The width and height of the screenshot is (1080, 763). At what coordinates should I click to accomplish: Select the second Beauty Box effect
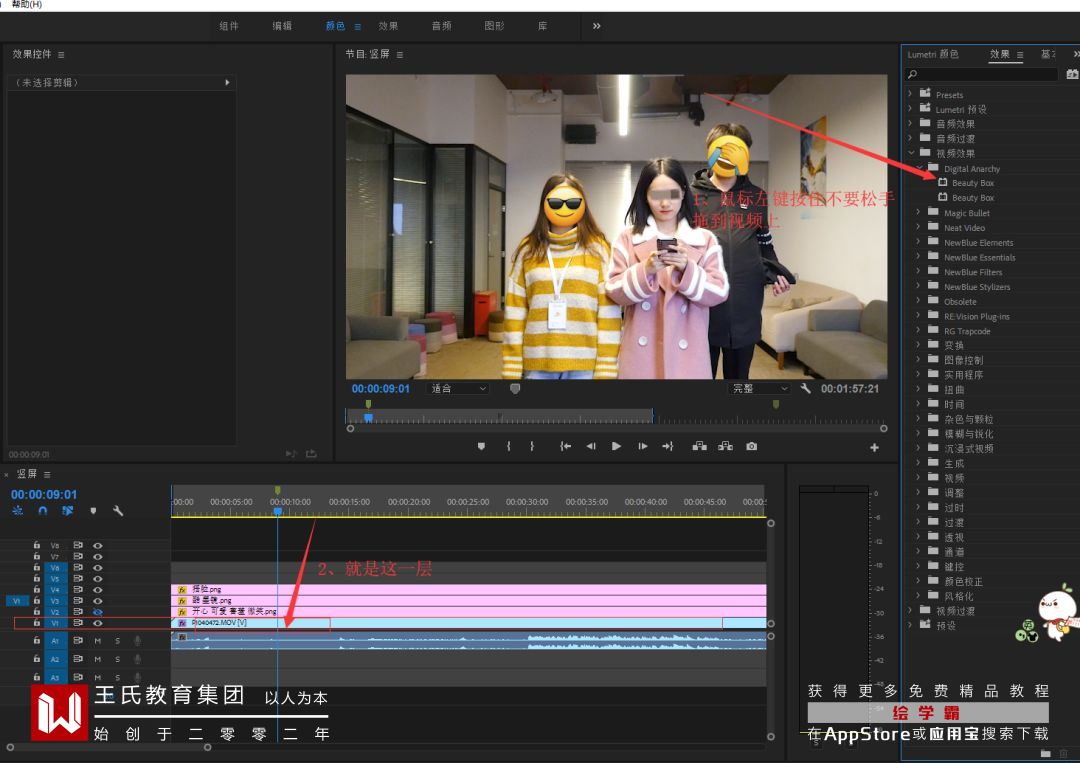point(973,198)
